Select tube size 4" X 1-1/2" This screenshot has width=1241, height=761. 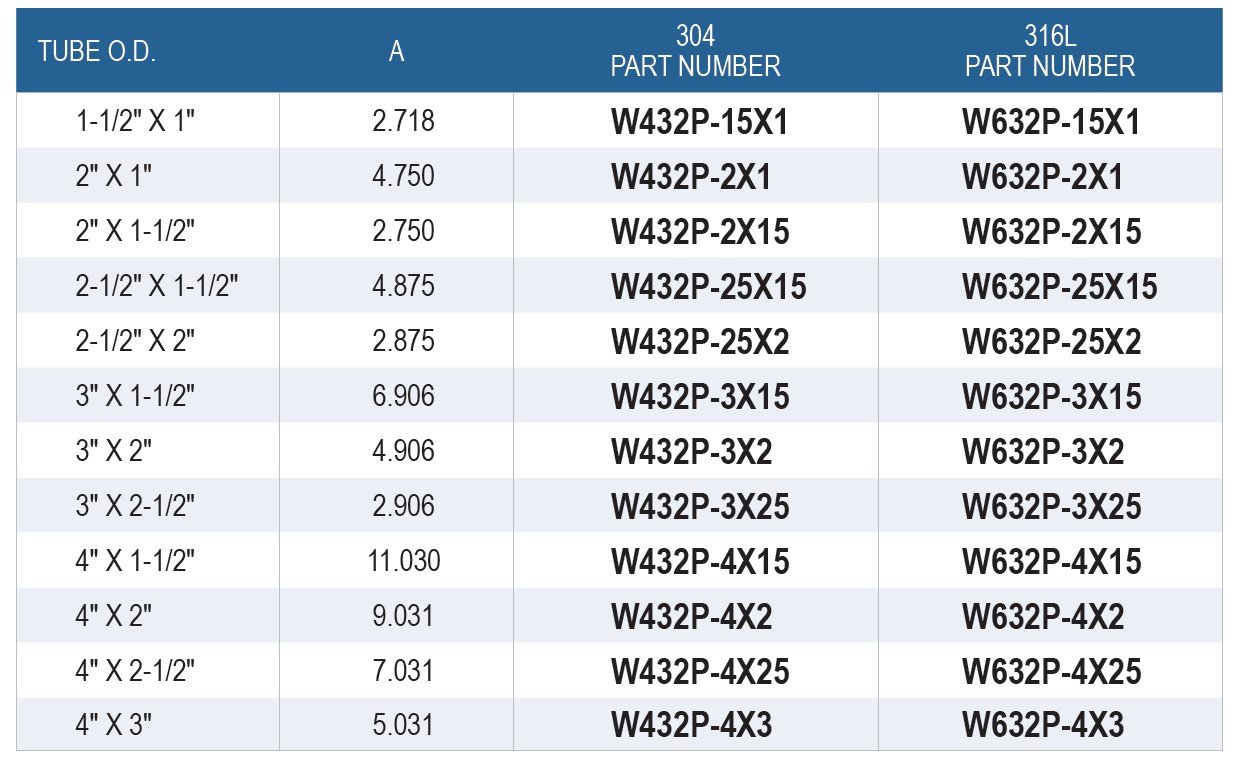135,562
